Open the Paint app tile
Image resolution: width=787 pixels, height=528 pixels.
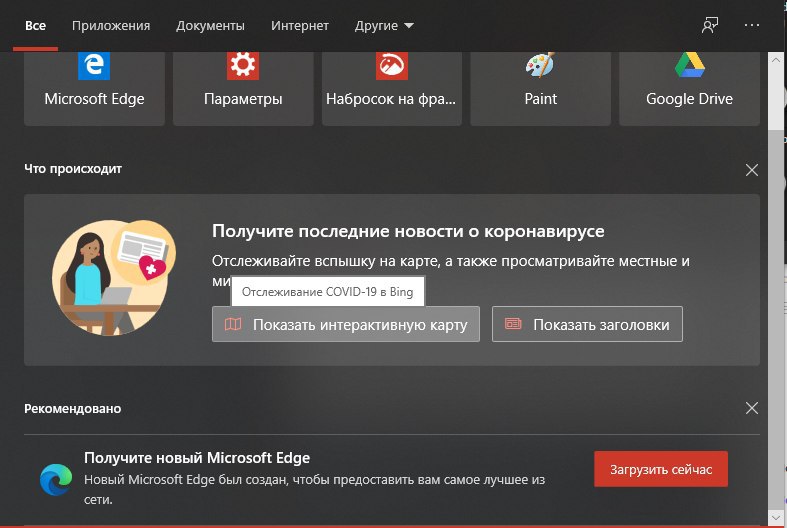(x=541, y=88)
